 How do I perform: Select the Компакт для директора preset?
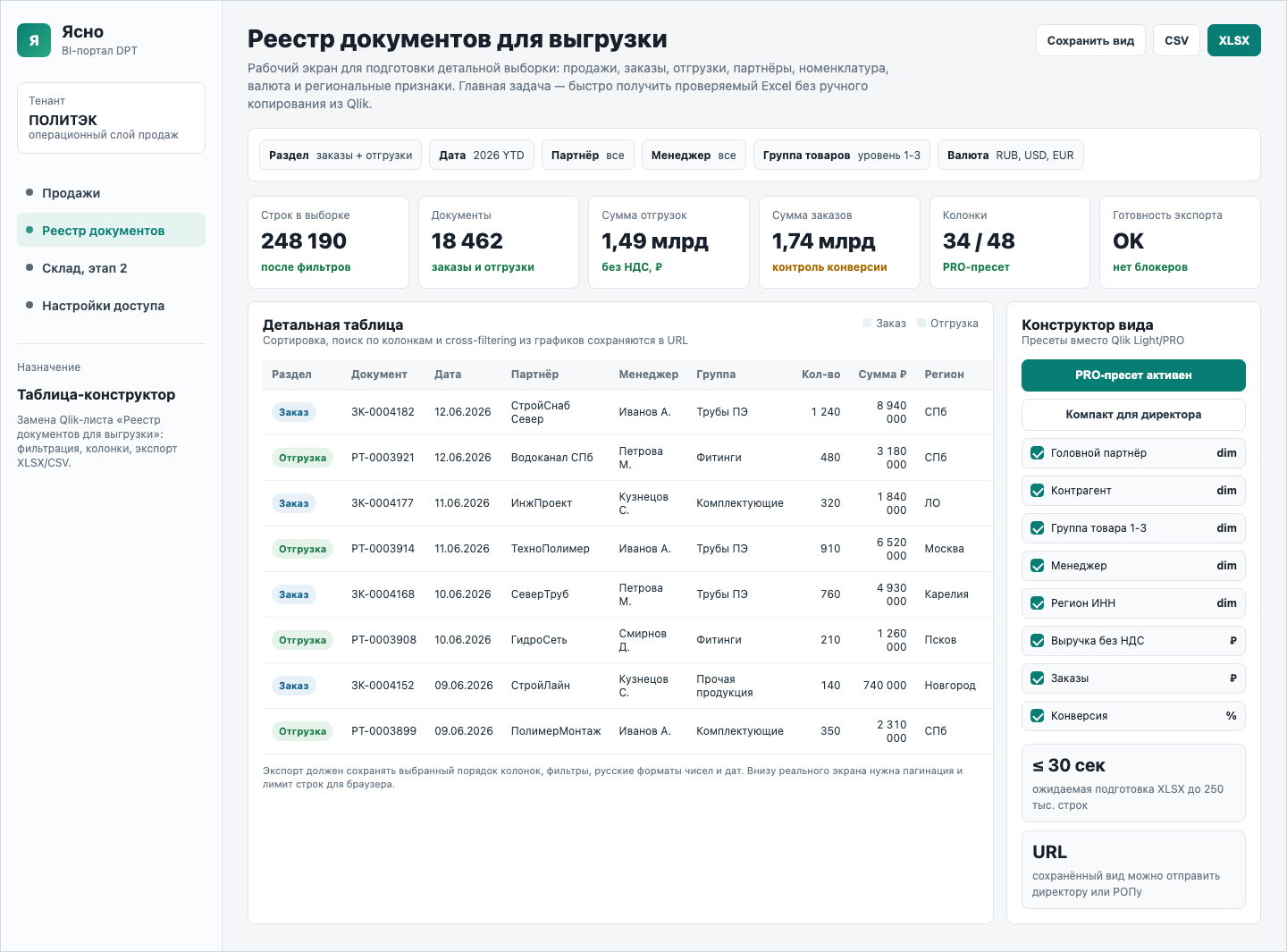[1133, 415]
